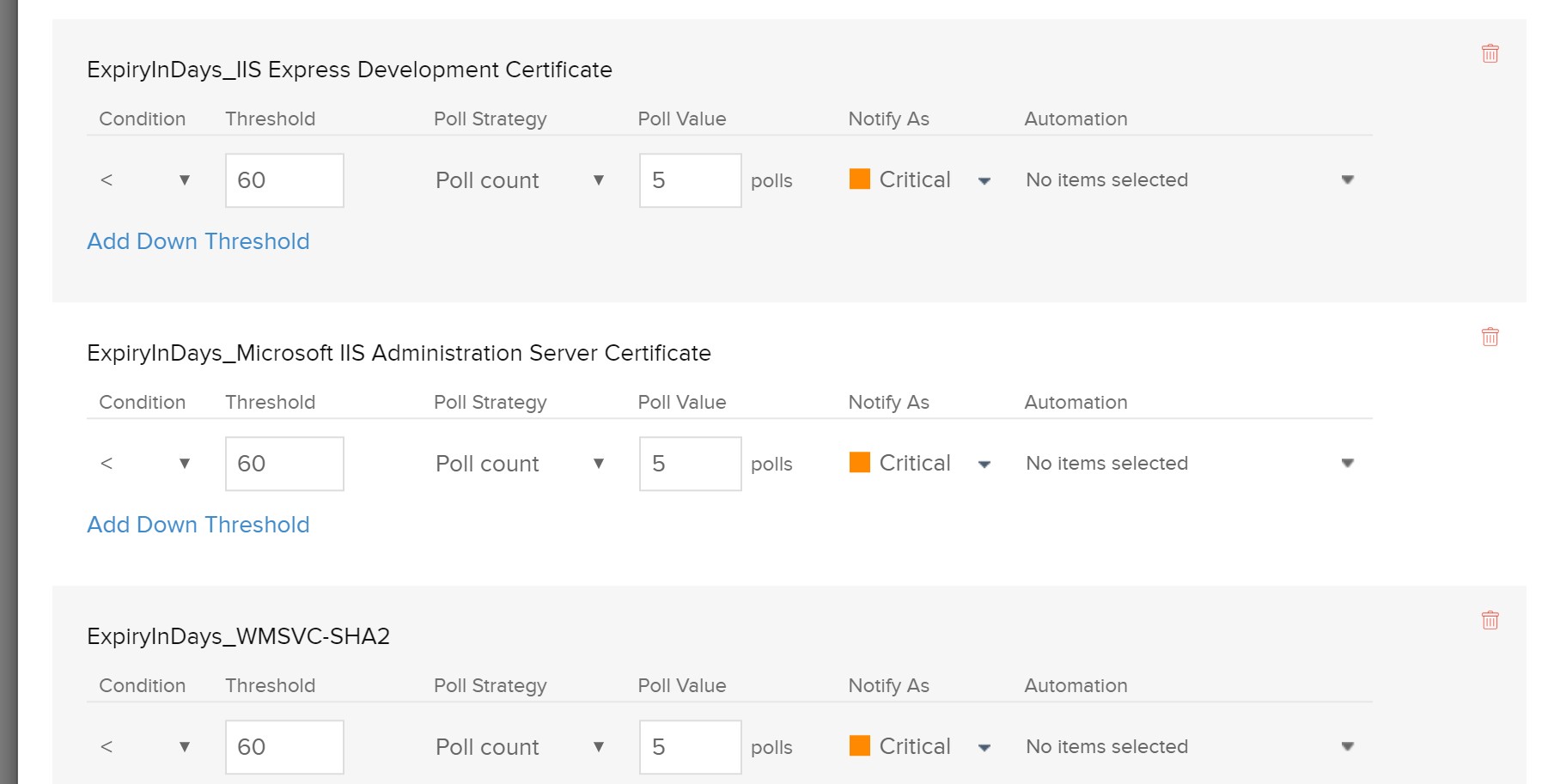This screenshot has height=784, width=1548.
Task: Change Notify As Critical for Microsoft IIS Administration certificate
Action: (921, 464)
